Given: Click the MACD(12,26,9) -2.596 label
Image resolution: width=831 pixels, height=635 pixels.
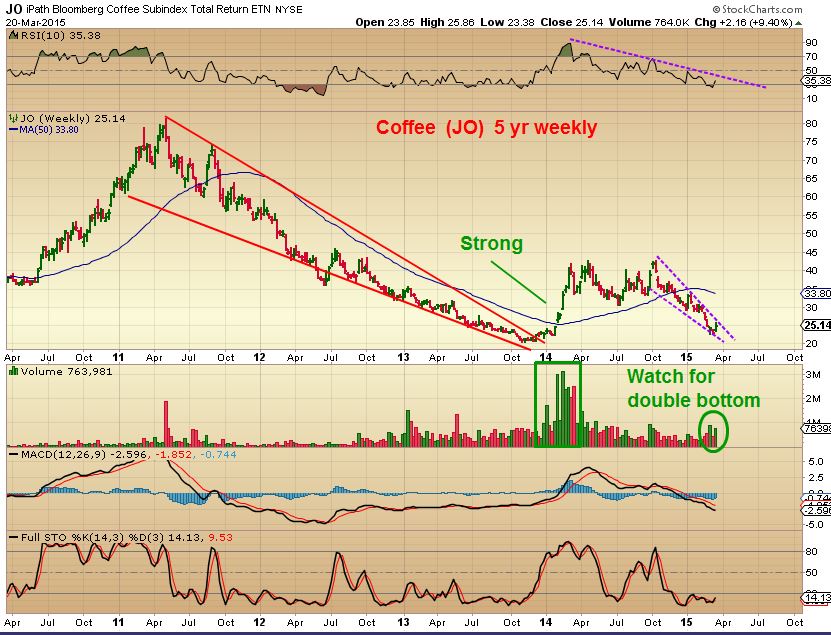Looking at the screenshot, I should (x=85, y=455).
